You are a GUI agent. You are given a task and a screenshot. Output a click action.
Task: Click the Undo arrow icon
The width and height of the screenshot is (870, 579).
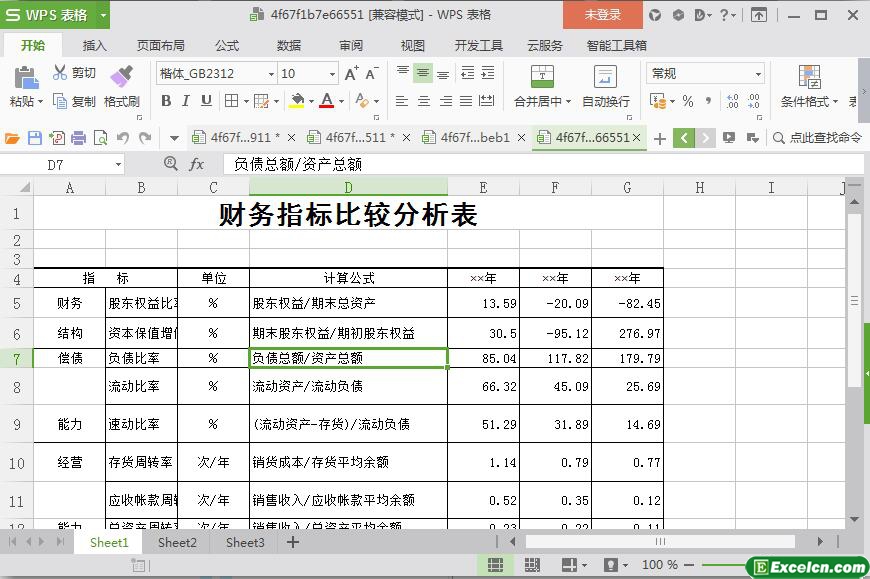122,138
